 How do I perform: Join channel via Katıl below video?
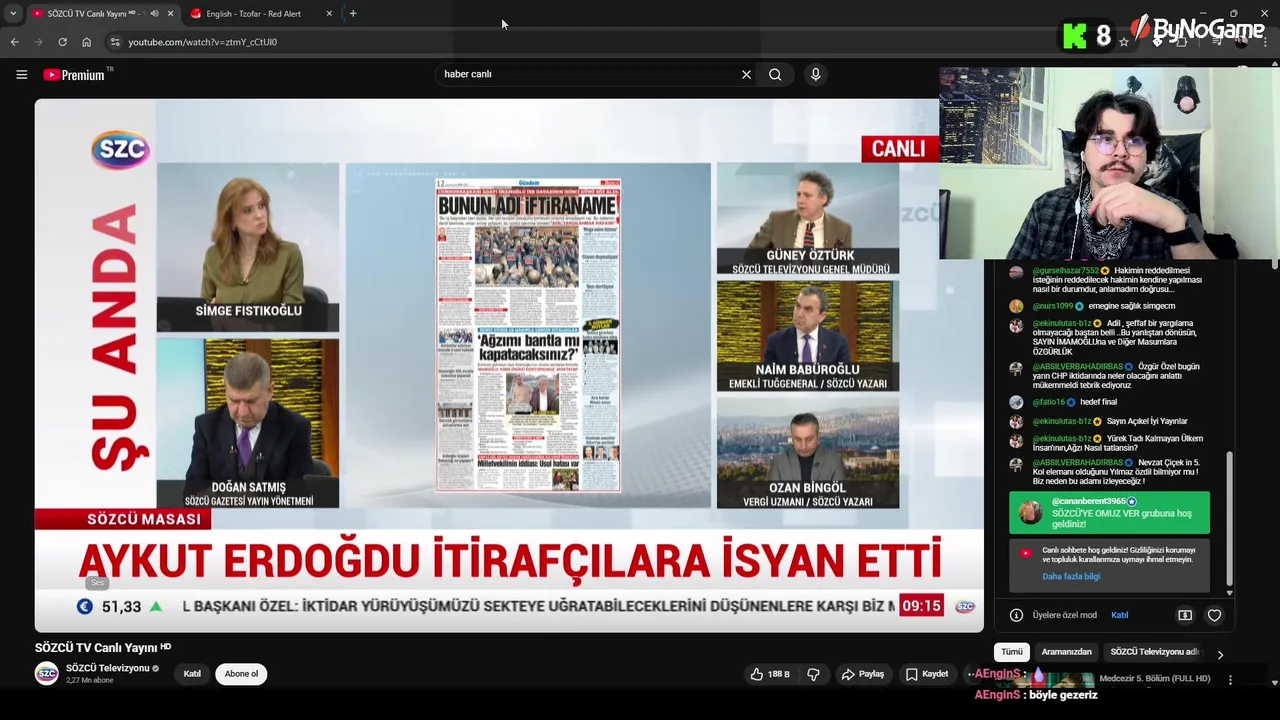tap(192, 674)
